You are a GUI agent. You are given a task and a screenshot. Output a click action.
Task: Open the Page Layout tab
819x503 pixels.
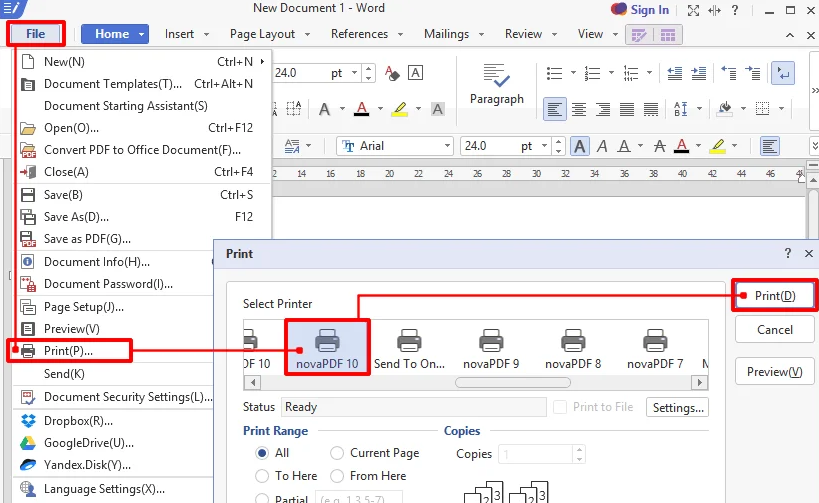pos(262,34)
